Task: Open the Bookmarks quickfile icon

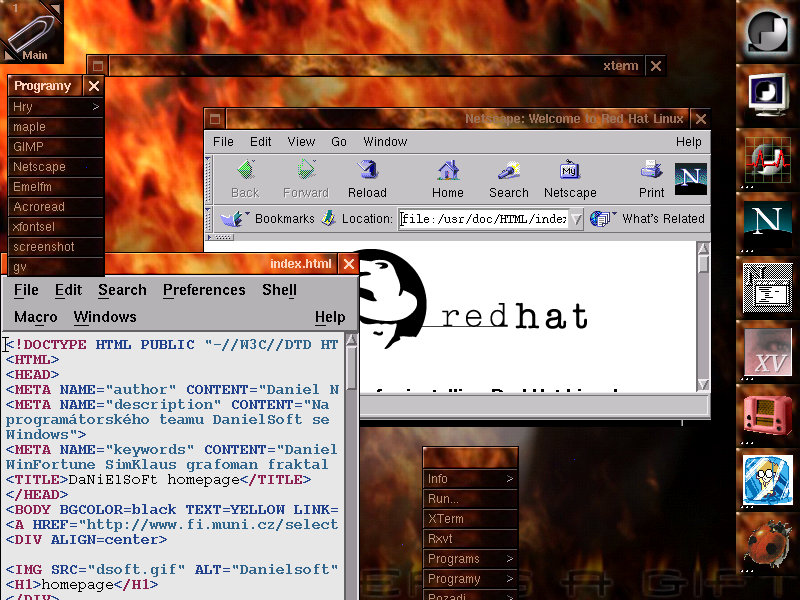Action: click(234, 219)
